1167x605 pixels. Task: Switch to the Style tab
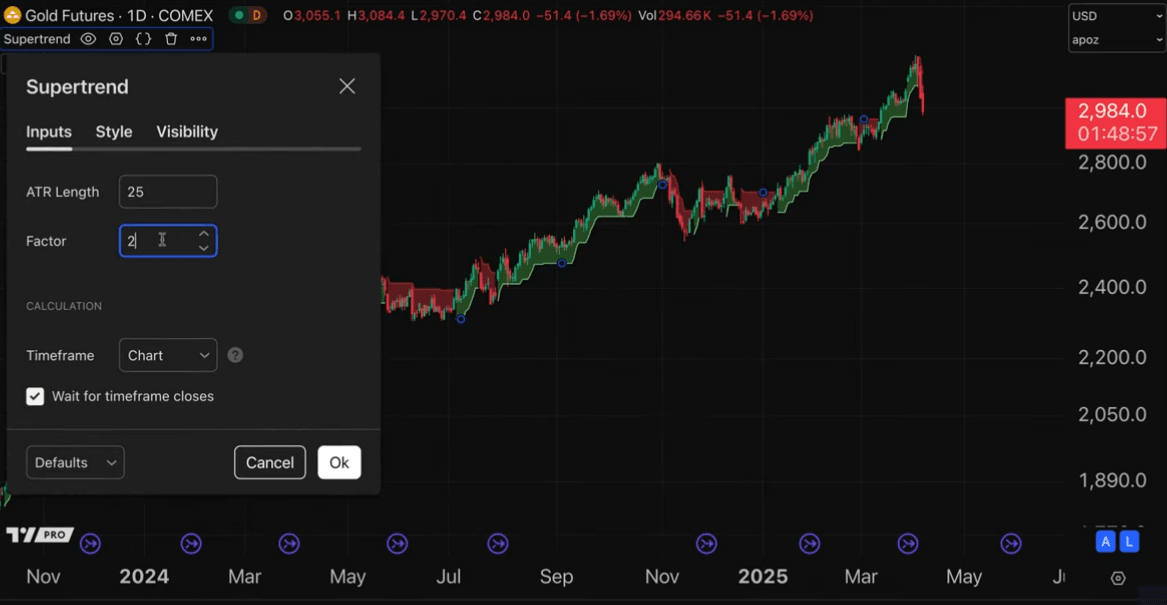[x=113, y=131]
